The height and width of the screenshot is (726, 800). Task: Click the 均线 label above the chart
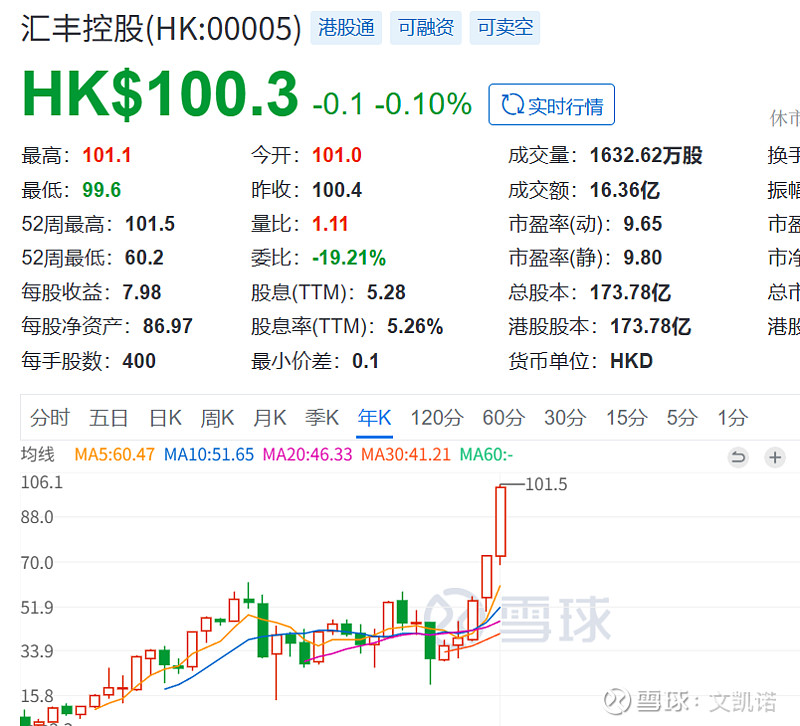(38, 454)
